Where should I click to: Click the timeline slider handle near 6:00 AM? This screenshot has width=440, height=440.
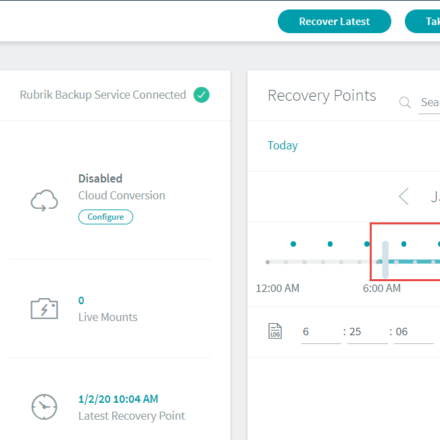click(x=385, y=259)
